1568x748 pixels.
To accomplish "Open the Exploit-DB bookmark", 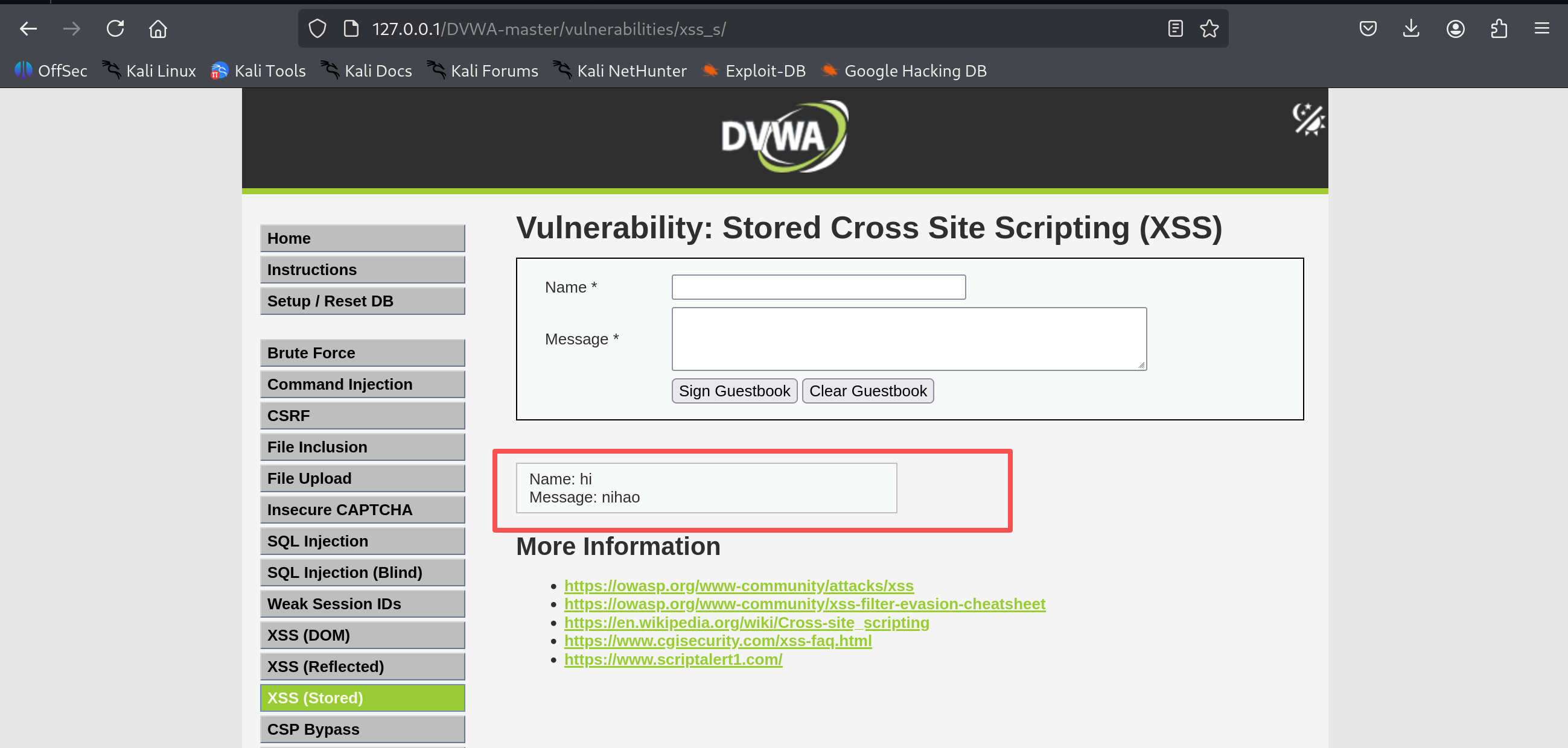I will (754, 71).
